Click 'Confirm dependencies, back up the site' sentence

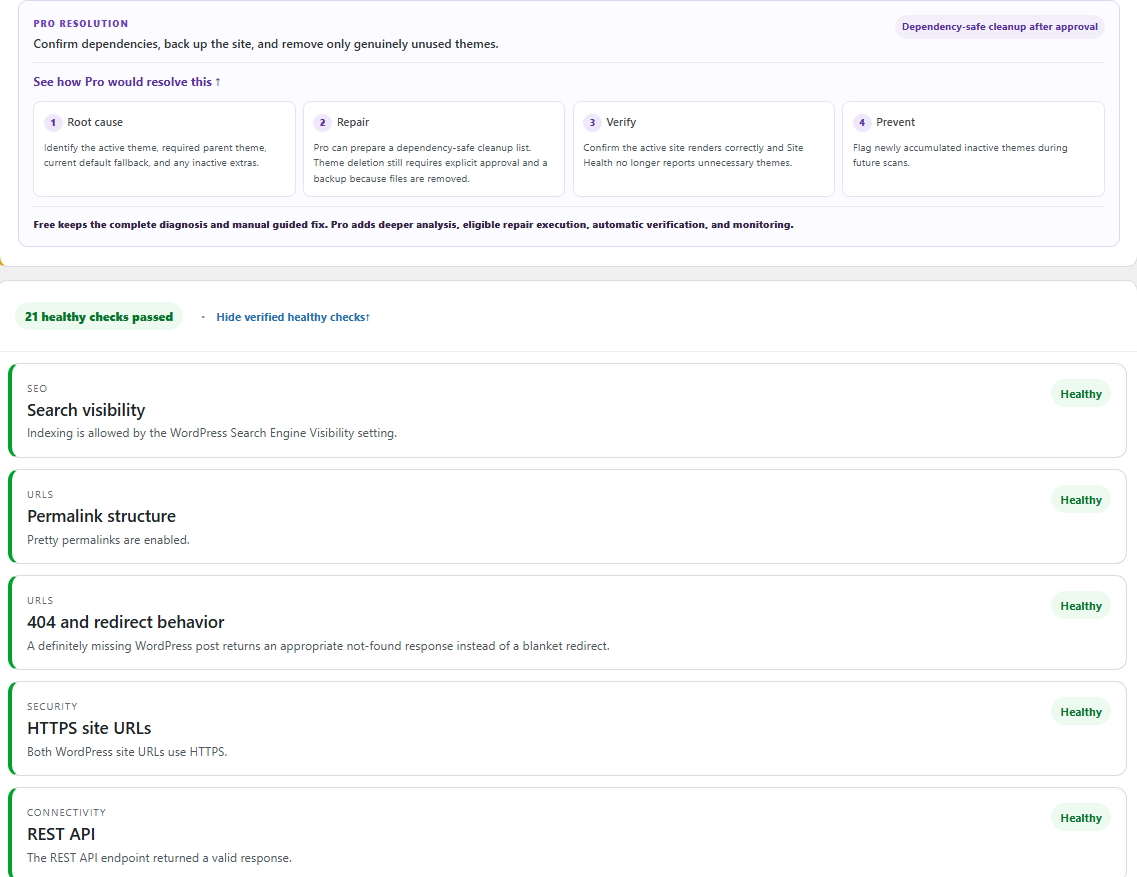point(265,44)
